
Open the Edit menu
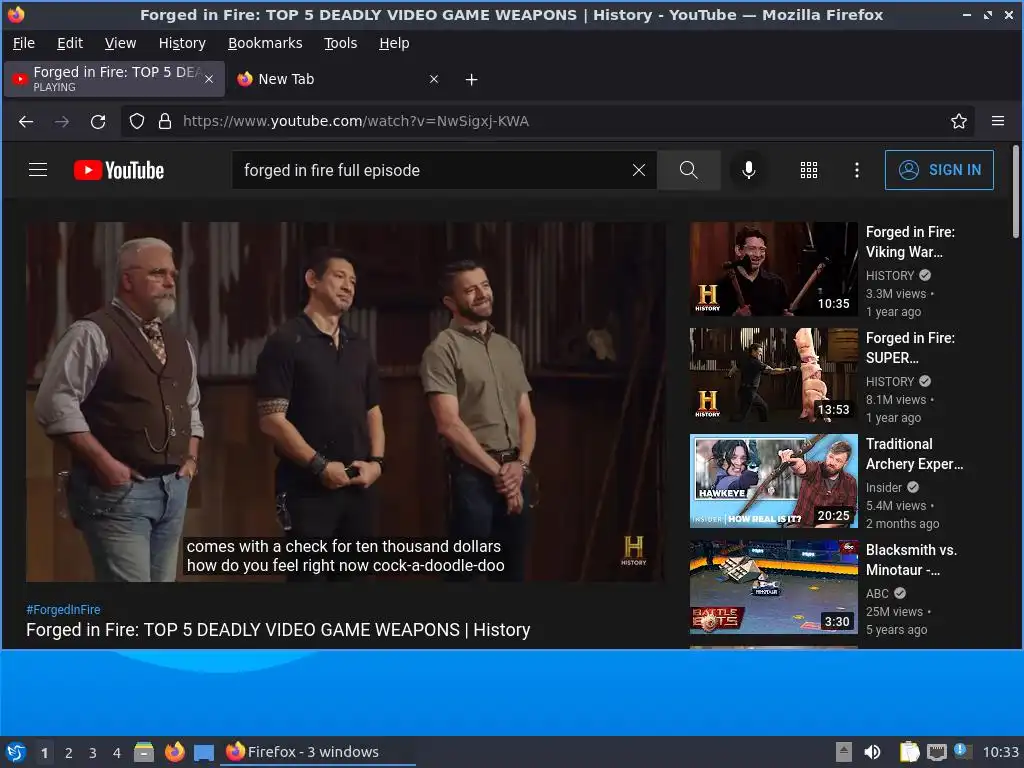69,43
